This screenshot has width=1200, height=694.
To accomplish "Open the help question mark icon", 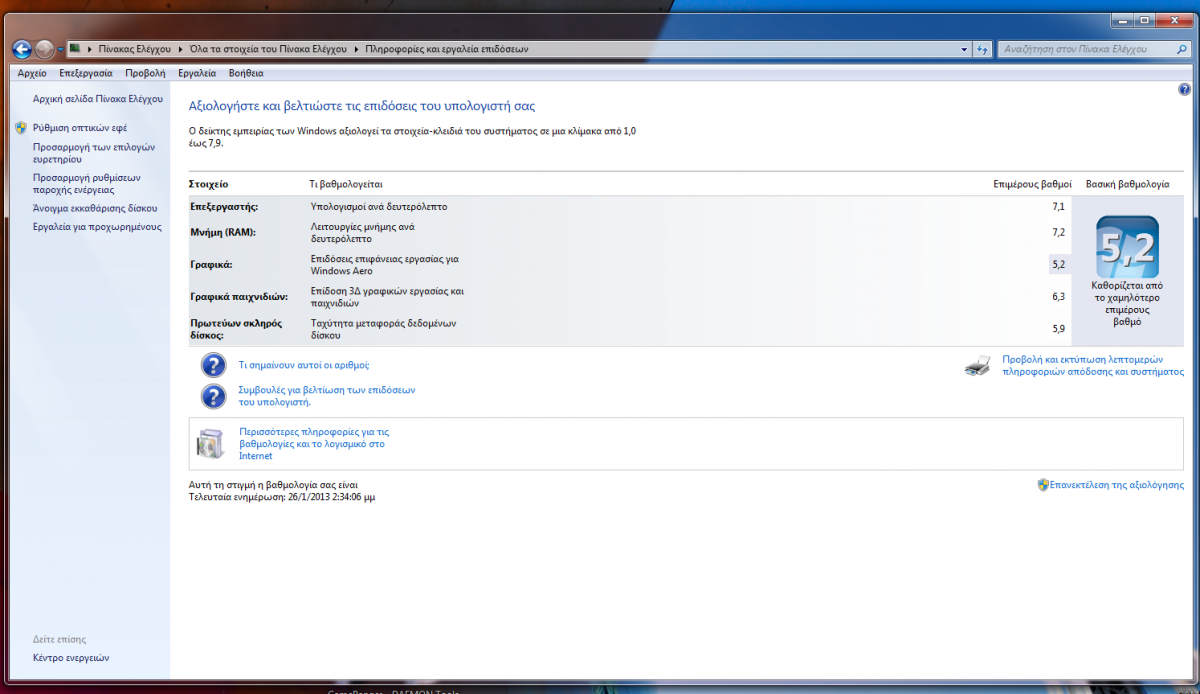I will point(1184,90).
